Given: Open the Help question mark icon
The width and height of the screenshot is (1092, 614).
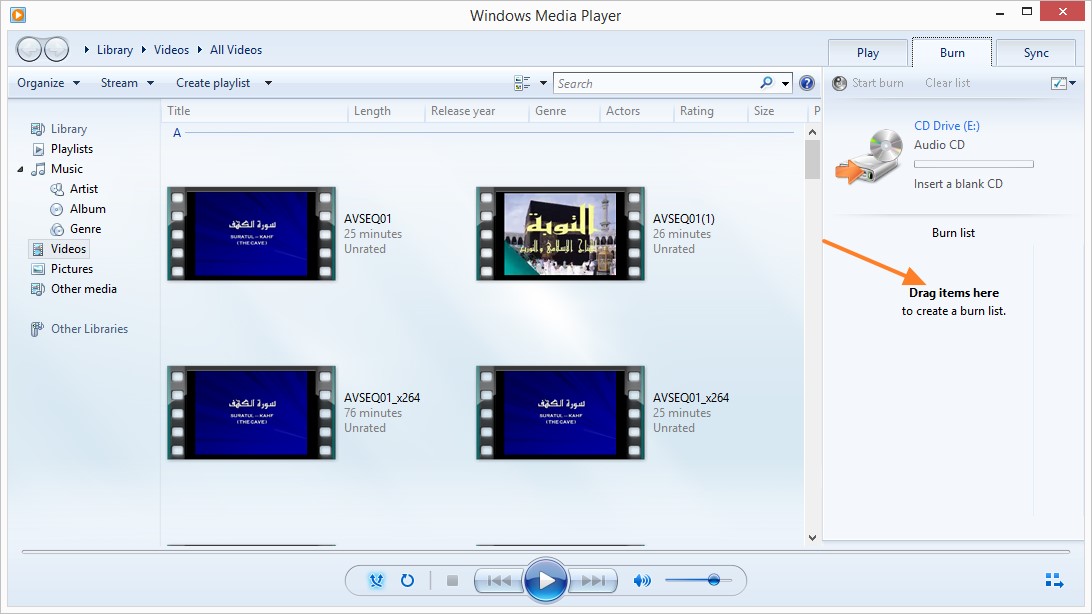Looking at the screenshot, I should pyautogui.click(x=806, y=83).
